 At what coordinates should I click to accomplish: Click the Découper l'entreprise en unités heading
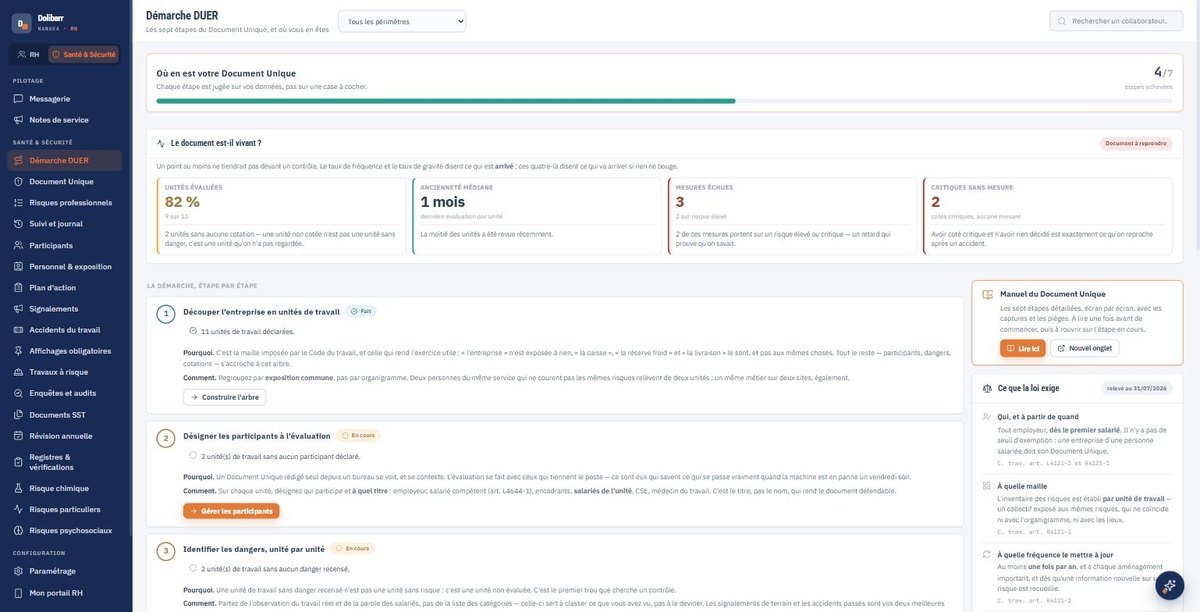pyautogui.click(x=261, y=312)
